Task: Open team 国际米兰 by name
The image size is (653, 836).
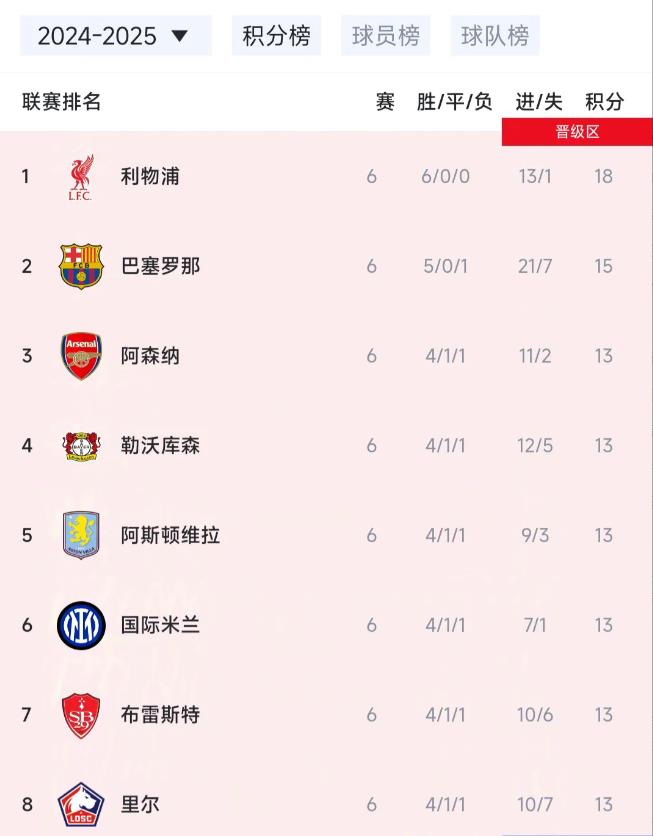Action: coord(160,625)
